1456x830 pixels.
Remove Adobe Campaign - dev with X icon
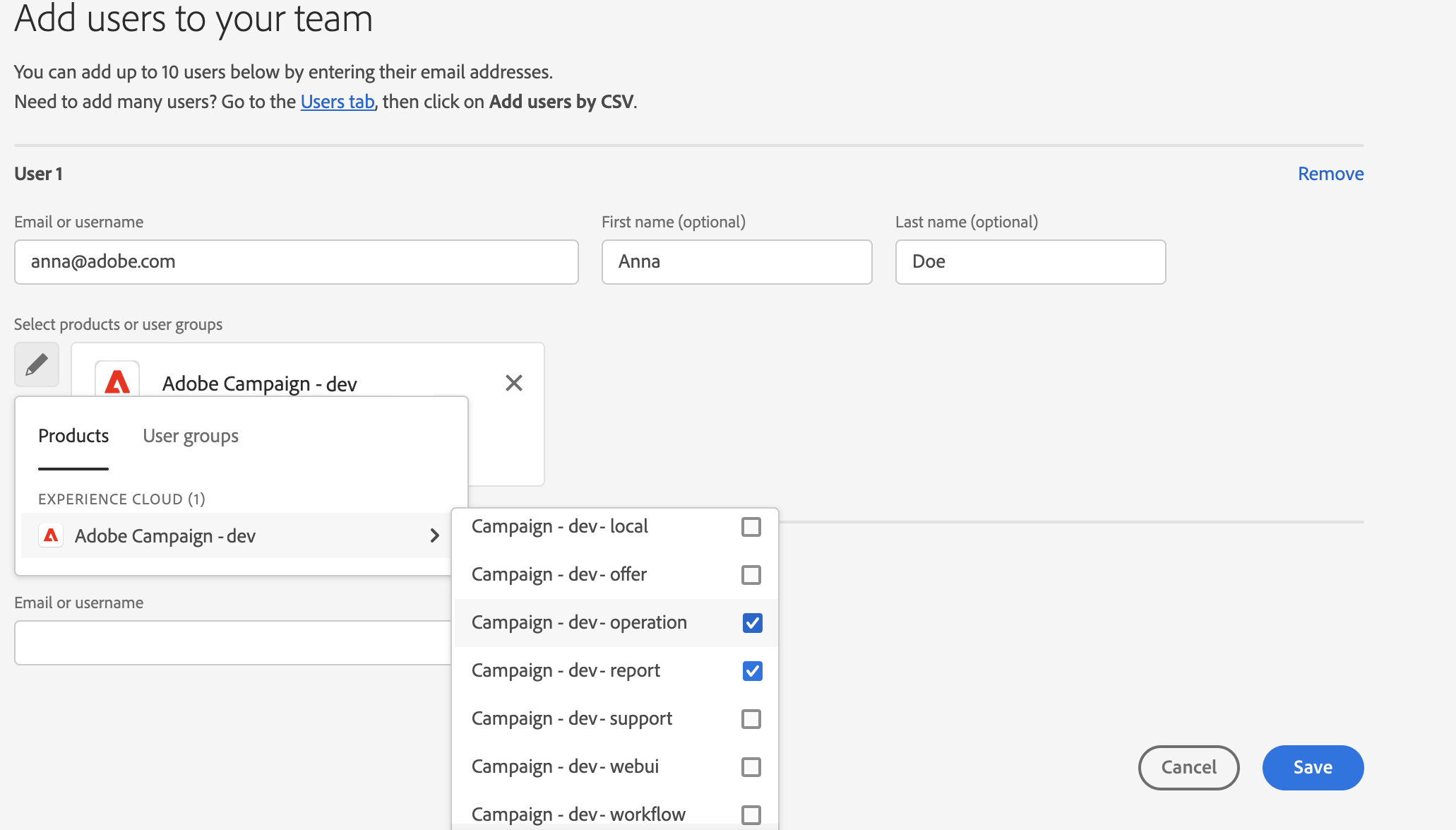click(514, 383)
